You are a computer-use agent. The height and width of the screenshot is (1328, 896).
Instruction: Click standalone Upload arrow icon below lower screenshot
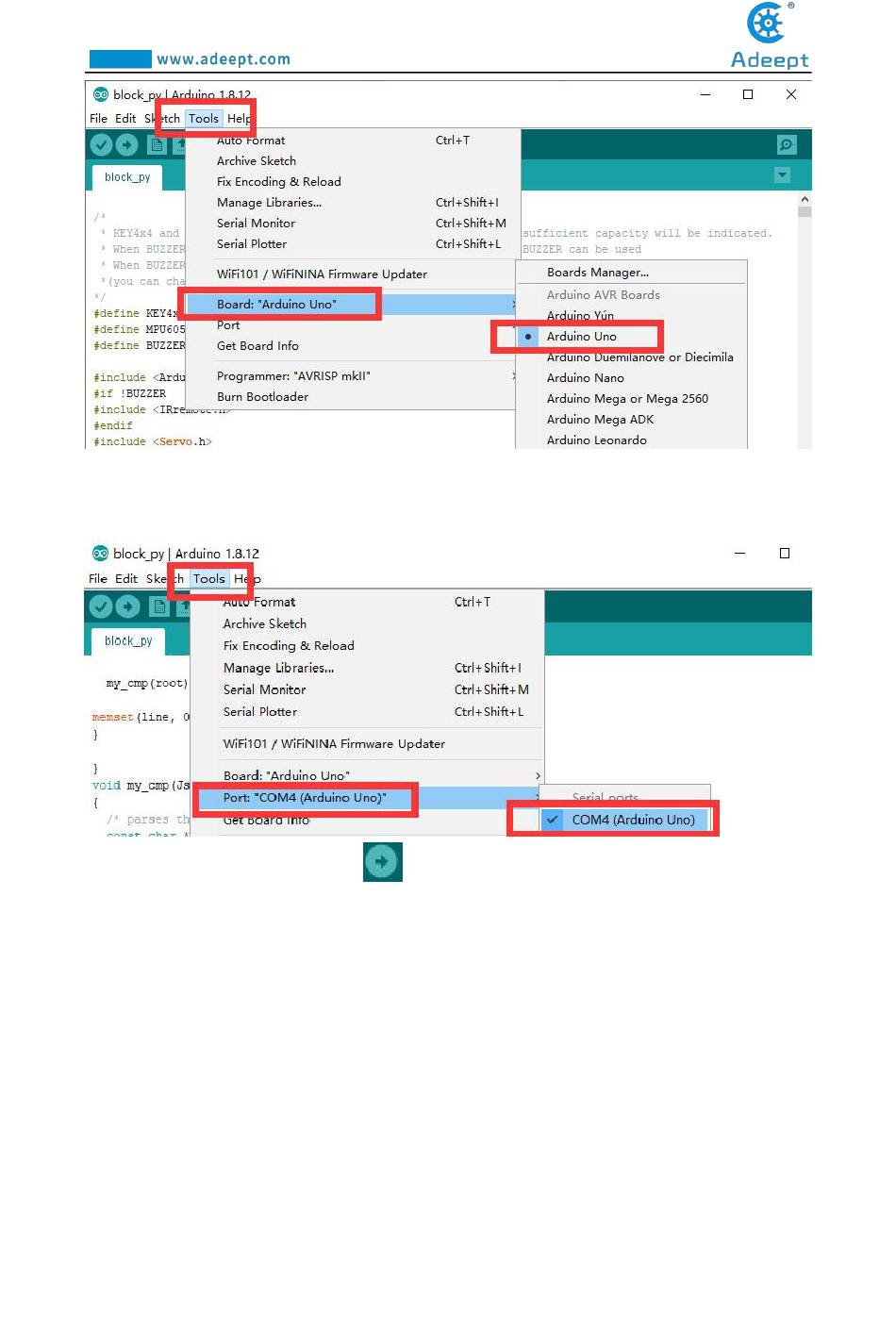click(383, 862)
